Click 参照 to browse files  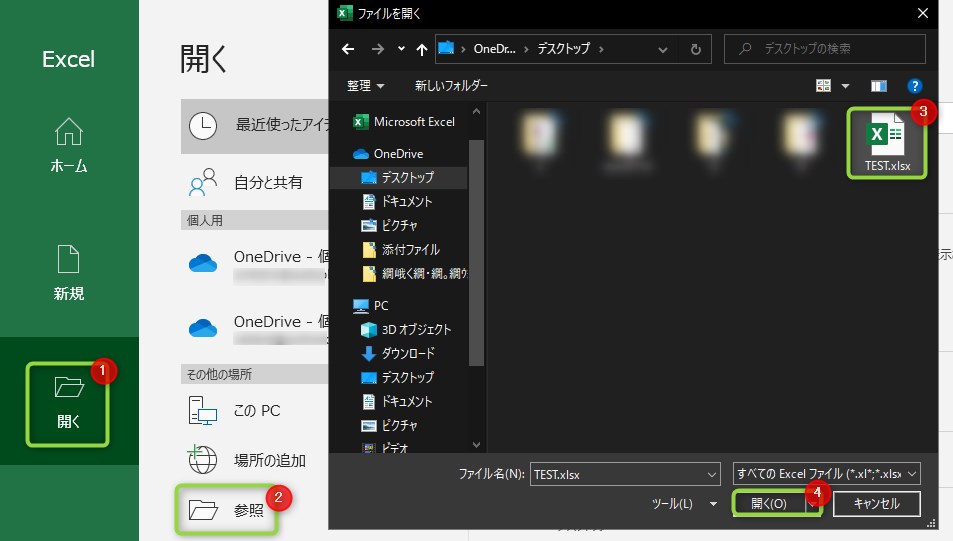pos(226,510)
